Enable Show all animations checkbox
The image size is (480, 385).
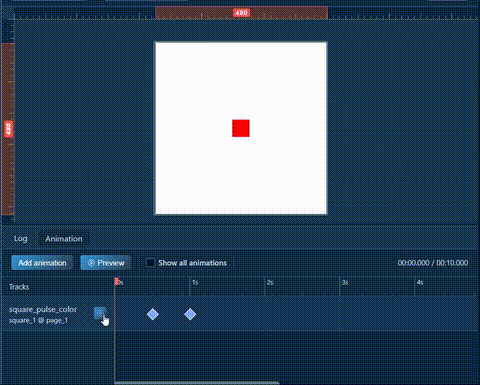coord(150,263)
